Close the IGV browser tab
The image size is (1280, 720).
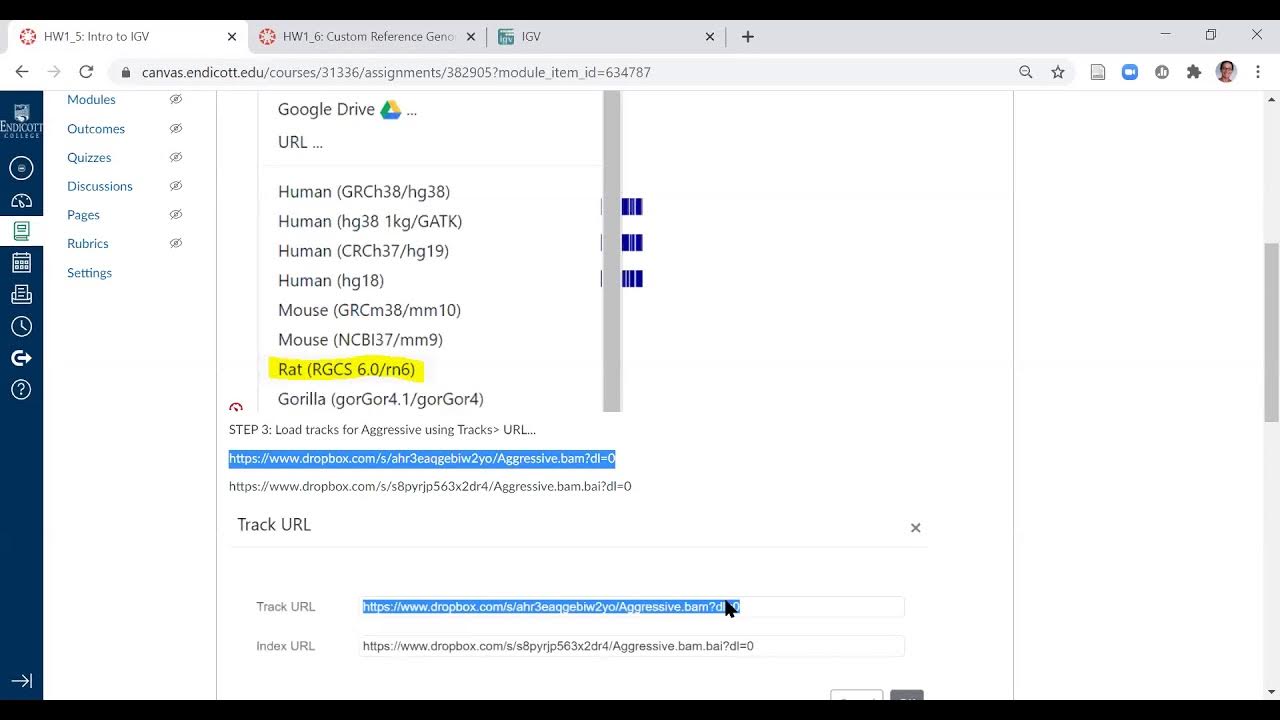pos(710,36)
